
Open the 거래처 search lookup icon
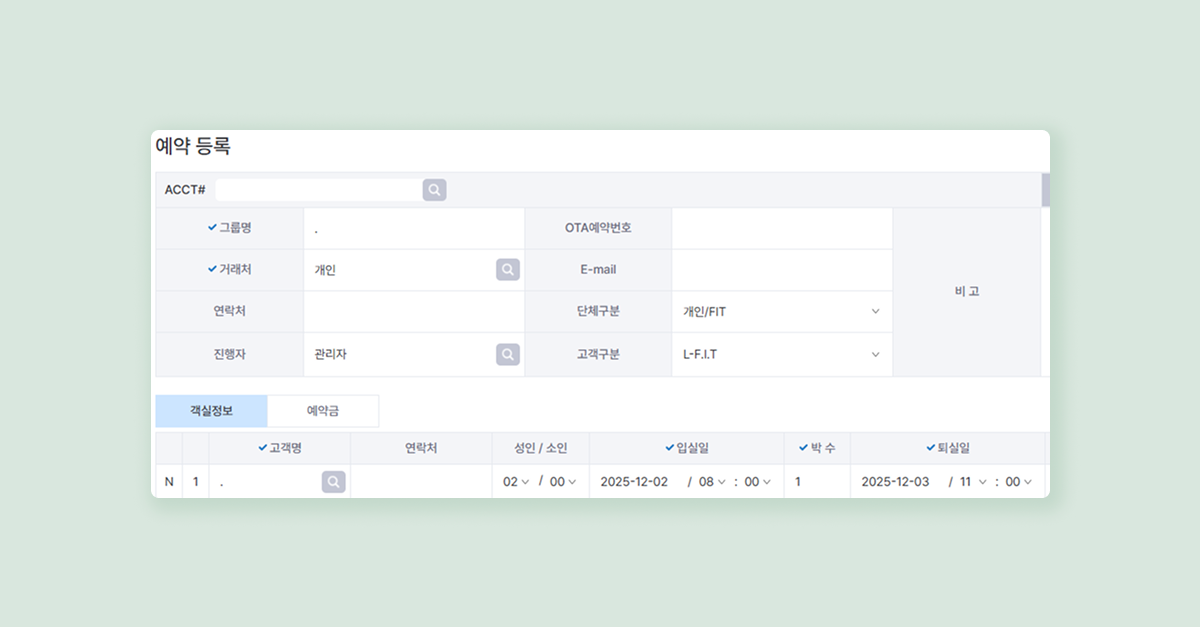tap(508, 270)
